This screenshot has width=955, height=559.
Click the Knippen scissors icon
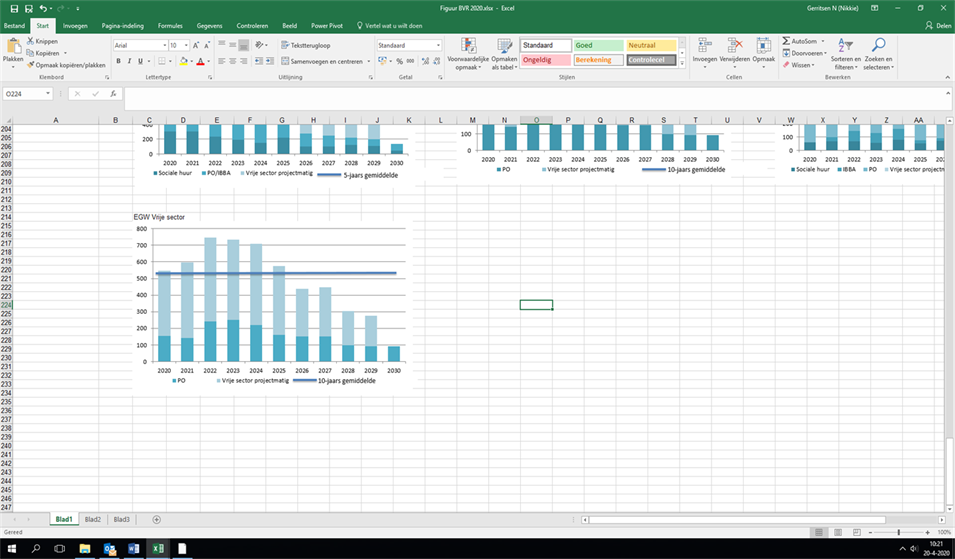click(x=30, y=42)
